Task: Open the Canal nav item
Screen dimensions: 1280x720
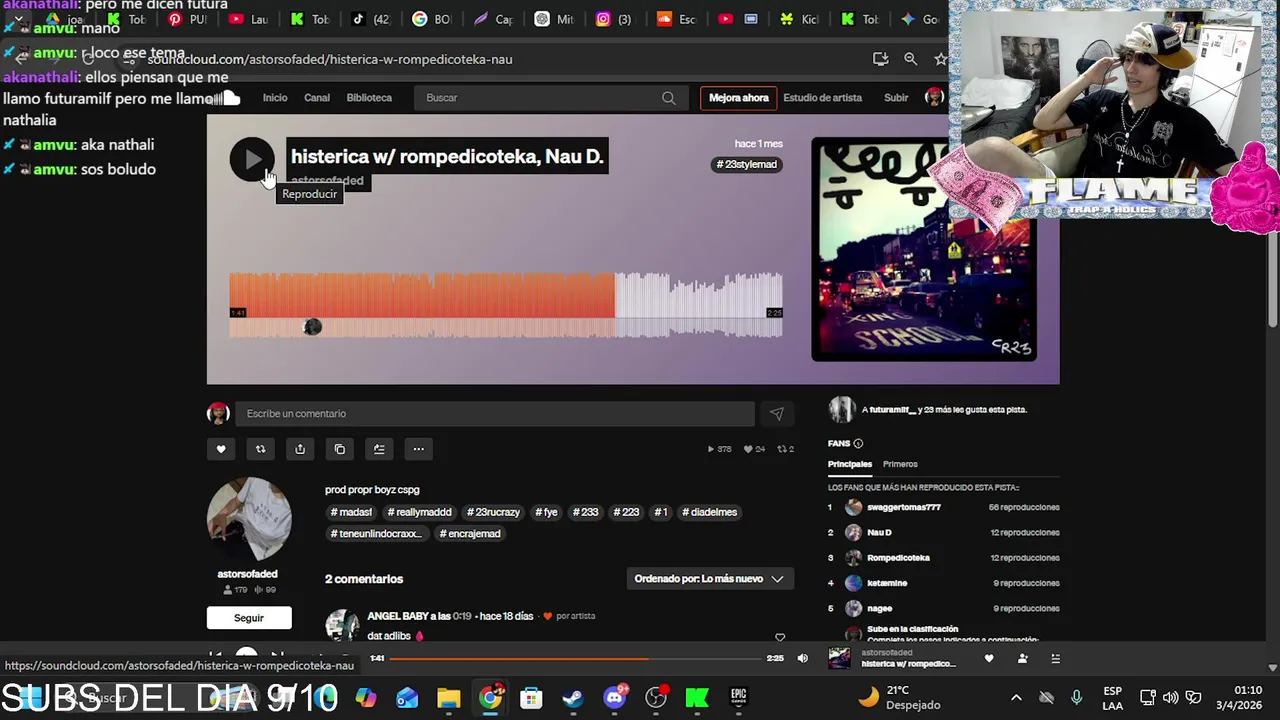Action: coord(317,98)
